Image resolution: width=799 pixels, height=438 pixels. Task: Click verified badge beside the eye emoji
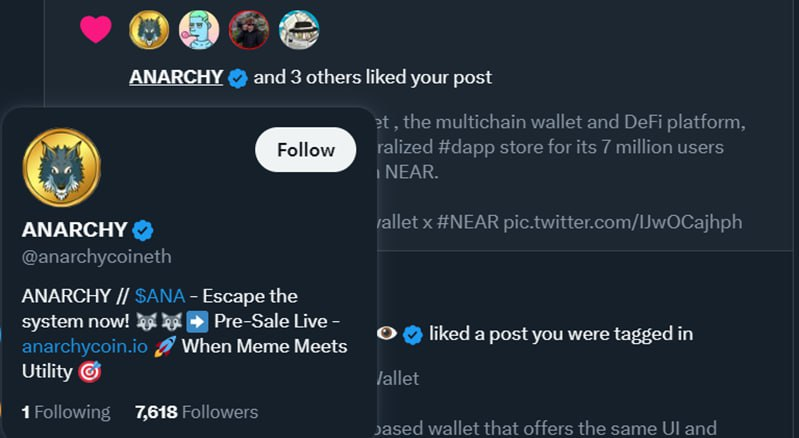(x=413, y=335)
